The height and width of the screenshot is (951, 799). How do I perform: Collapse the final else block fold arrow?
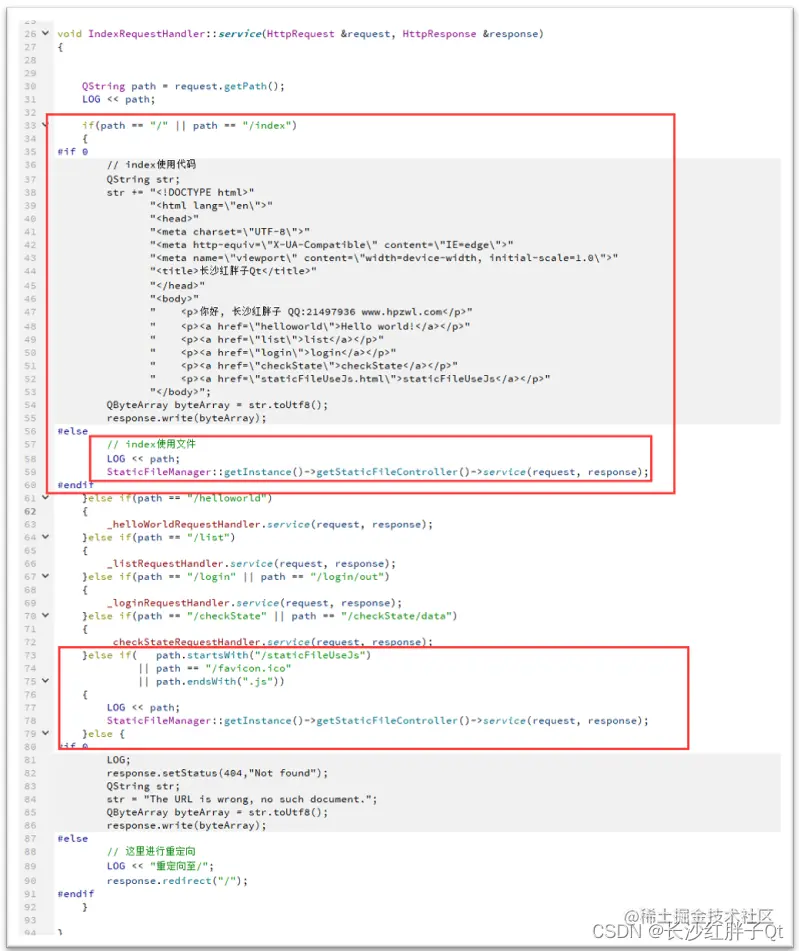(46, 733)
